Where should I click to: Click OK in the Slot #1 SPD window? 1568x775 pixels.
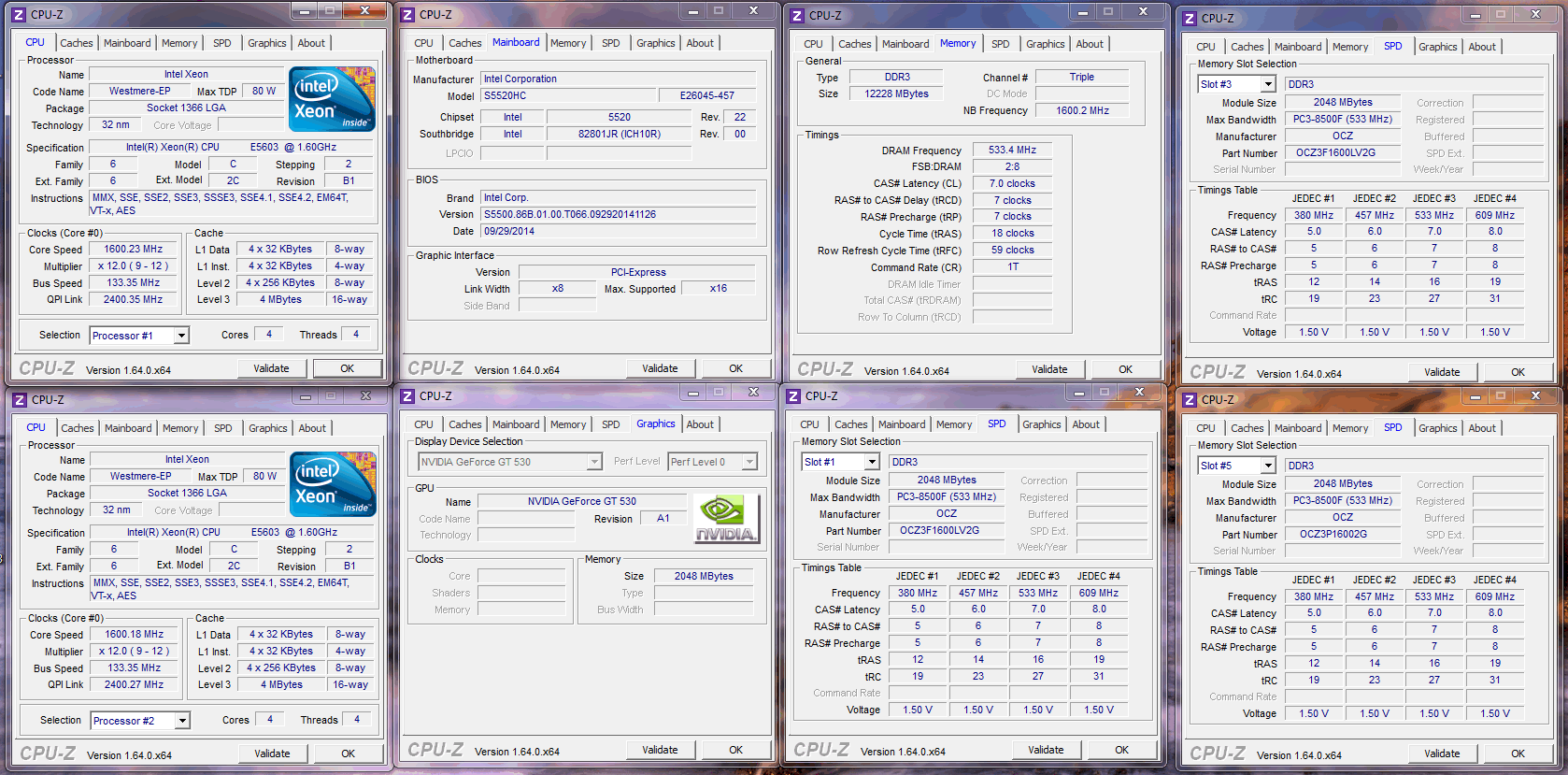[1121, 750]
